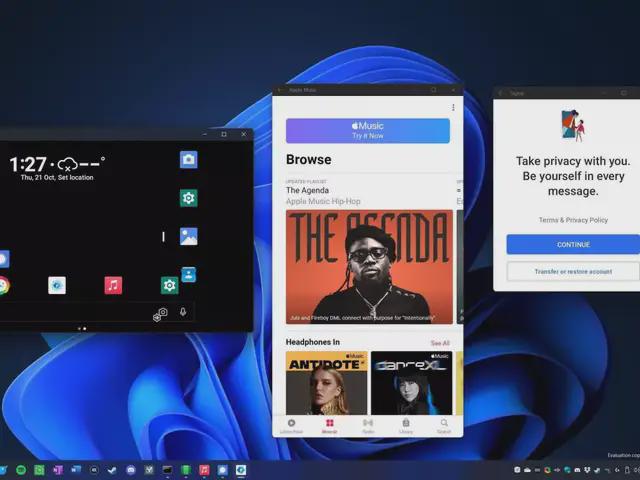Open the Library tab in Apple Music
The height and width of the screenshot is (480, 640).
(x=406, y=425)
